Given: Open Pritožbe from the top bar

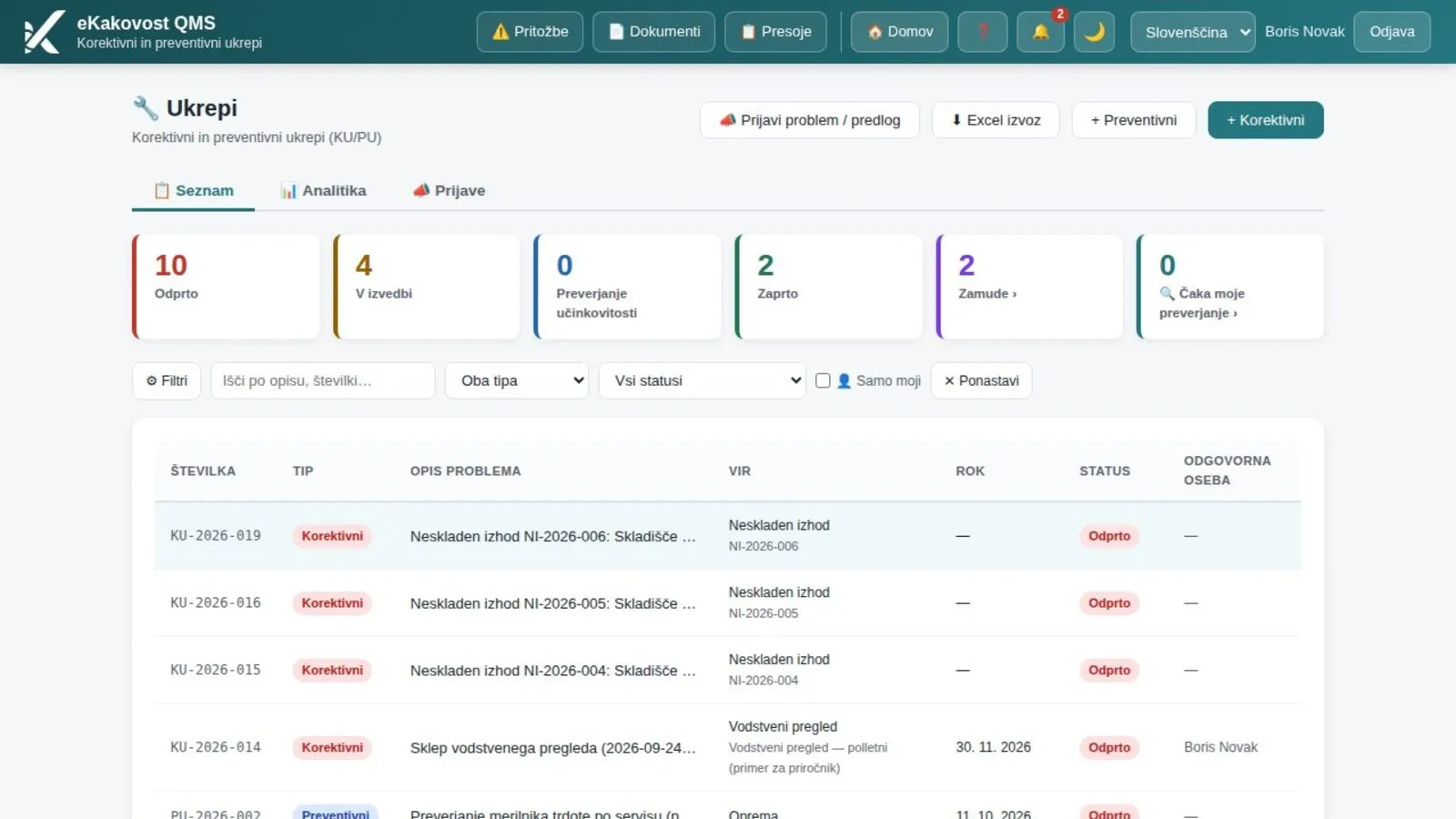Looking at the screenshot, I should (x=530, y=32).
